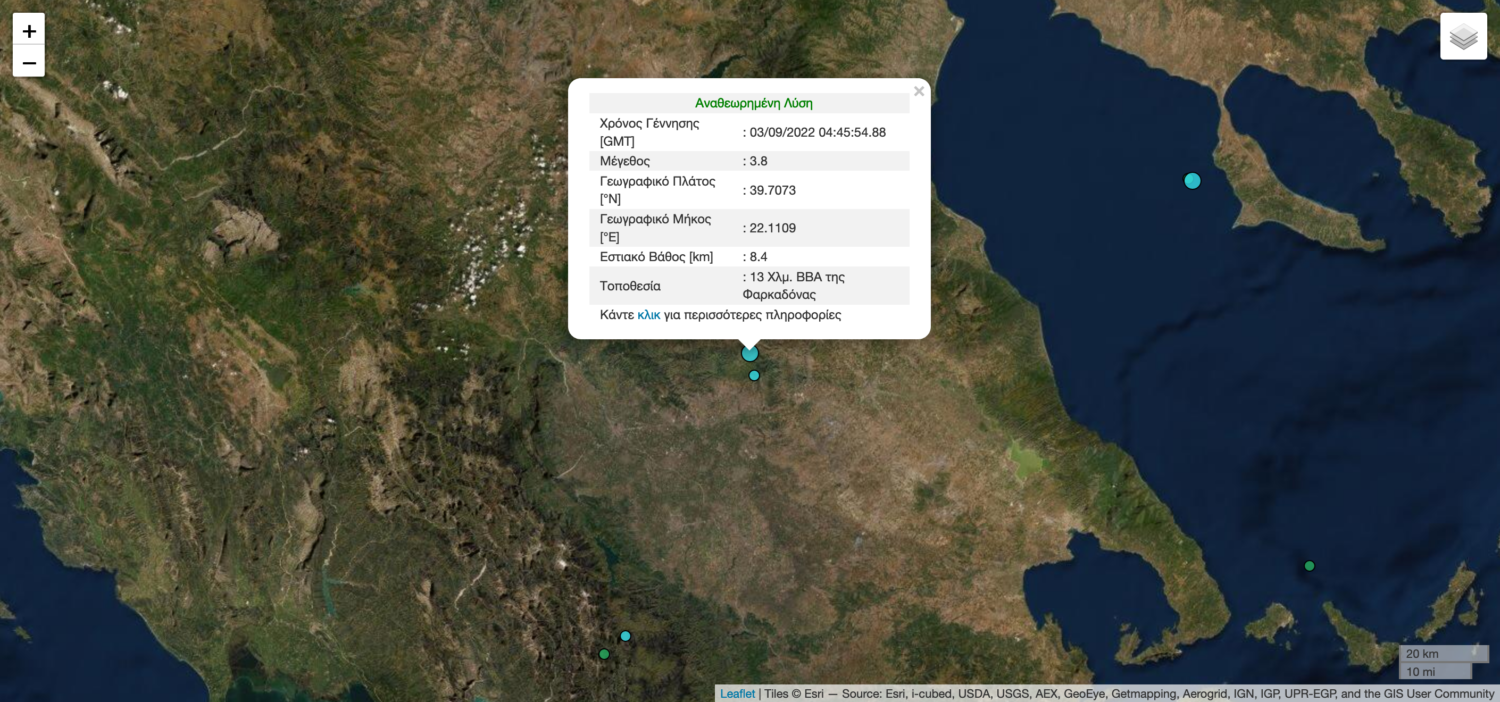Click the 'κλικ' link for more information

coord(648,315)
